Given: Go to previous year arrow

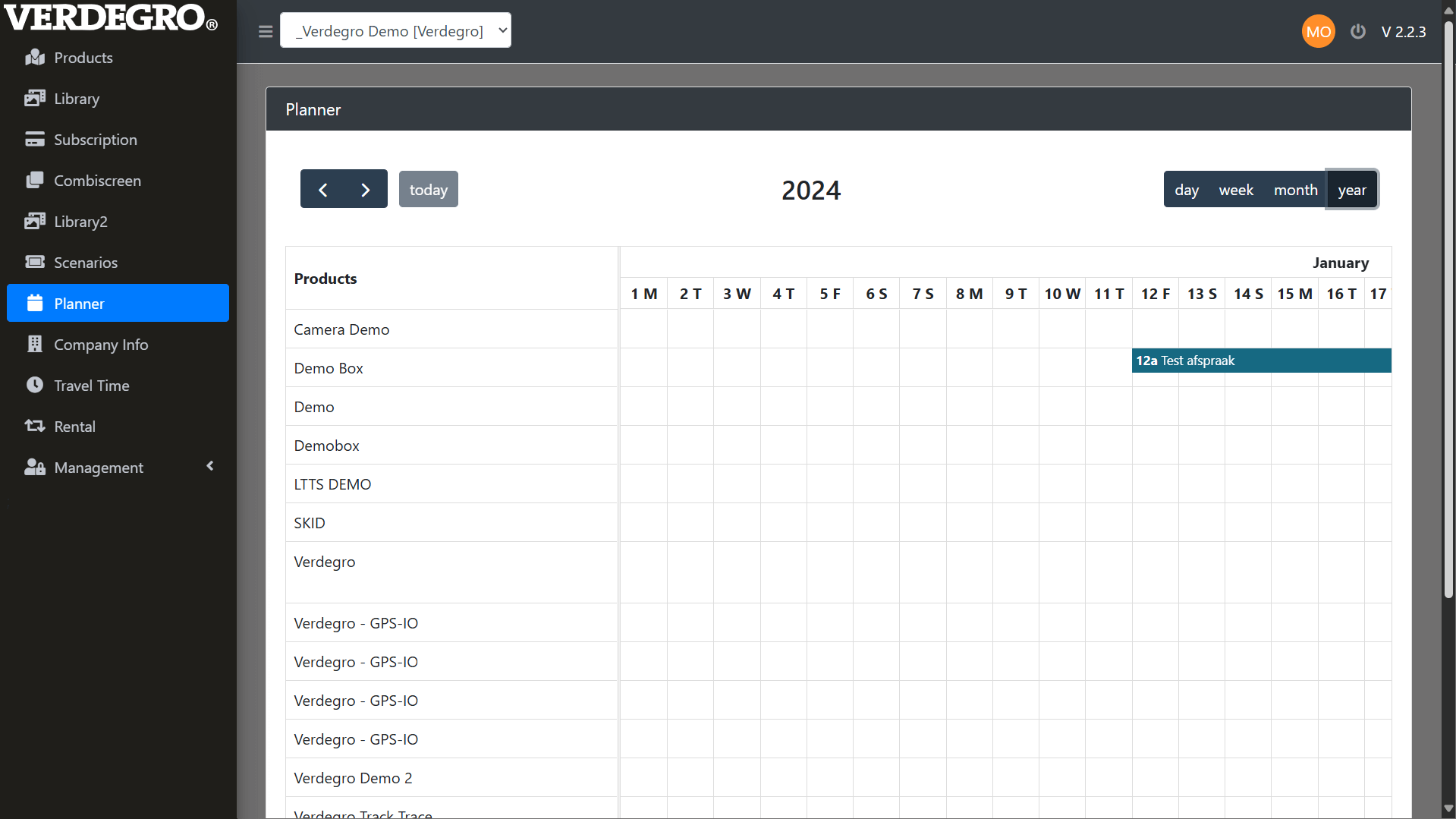Looking at the screenshot, I should coord(322,190).
